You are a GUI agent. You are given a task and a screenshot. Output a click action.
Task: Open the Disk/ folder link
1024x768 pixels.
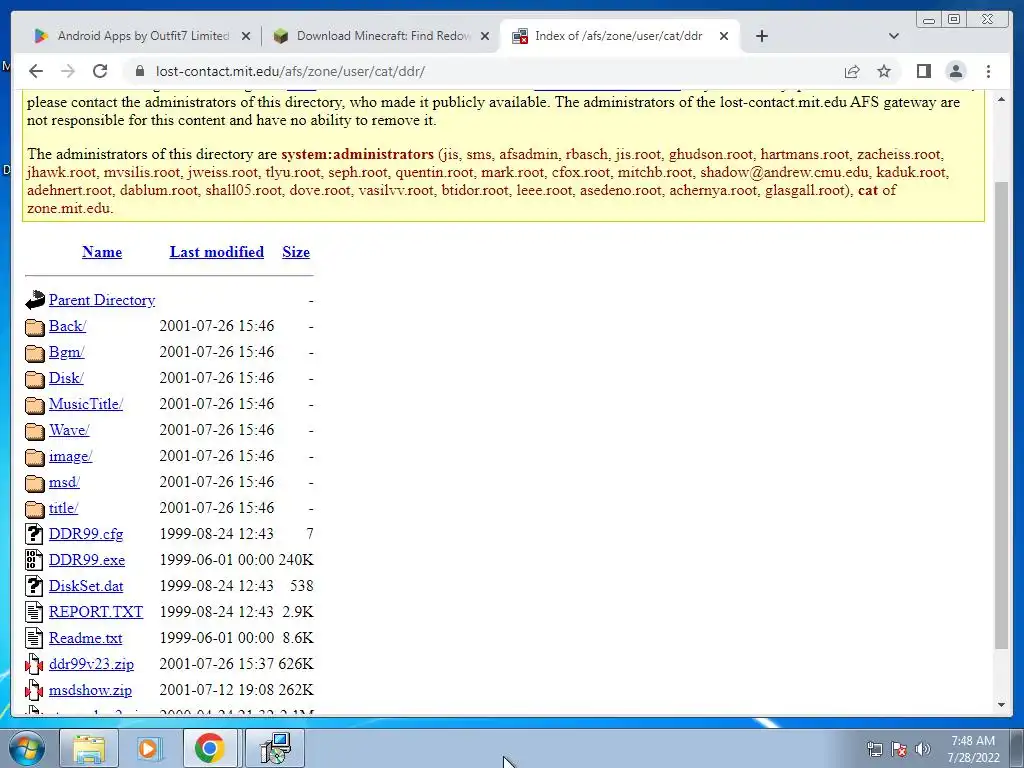[x=66, y=378]
